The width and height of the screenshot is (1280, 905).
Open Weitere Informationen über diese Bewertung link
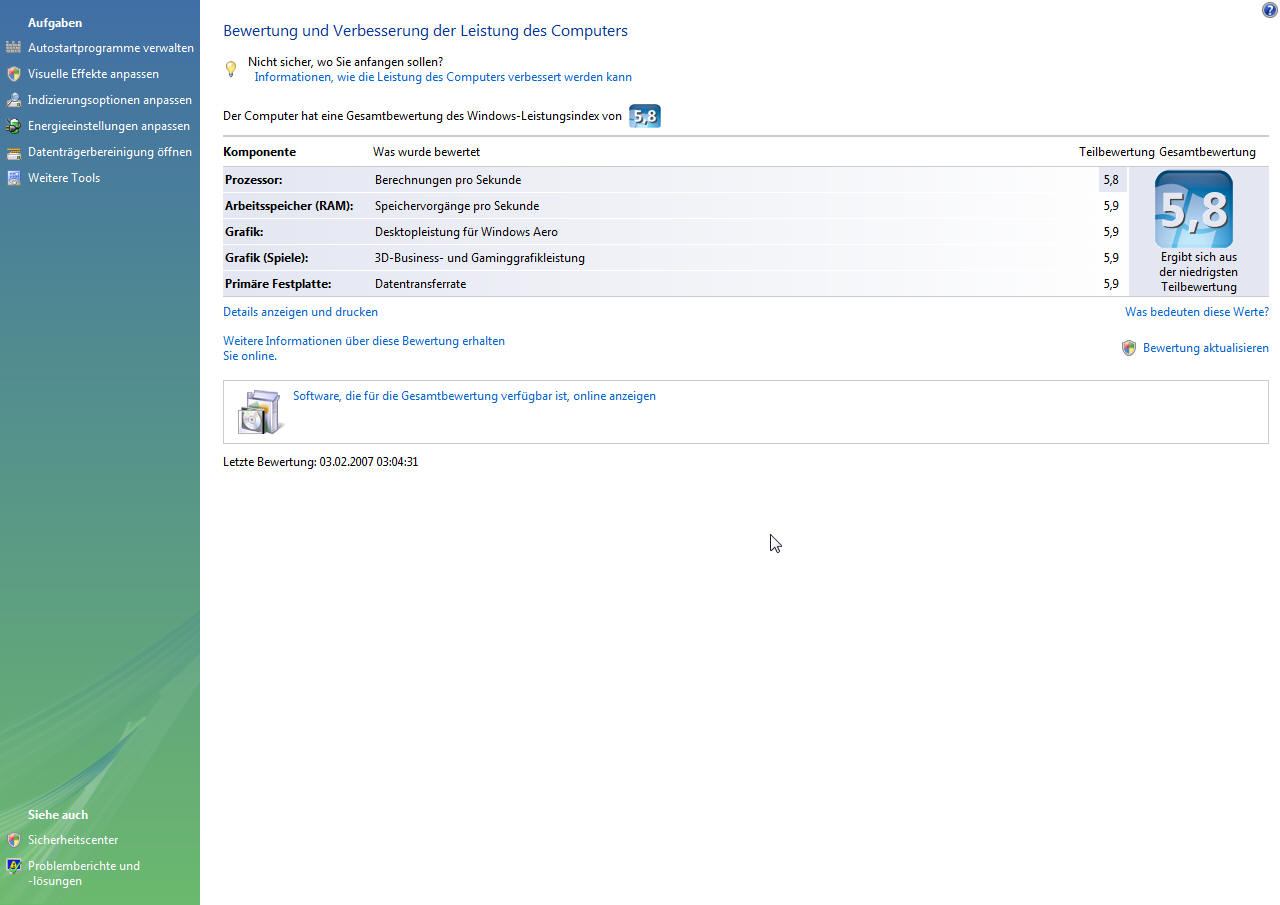coord(364,348)
